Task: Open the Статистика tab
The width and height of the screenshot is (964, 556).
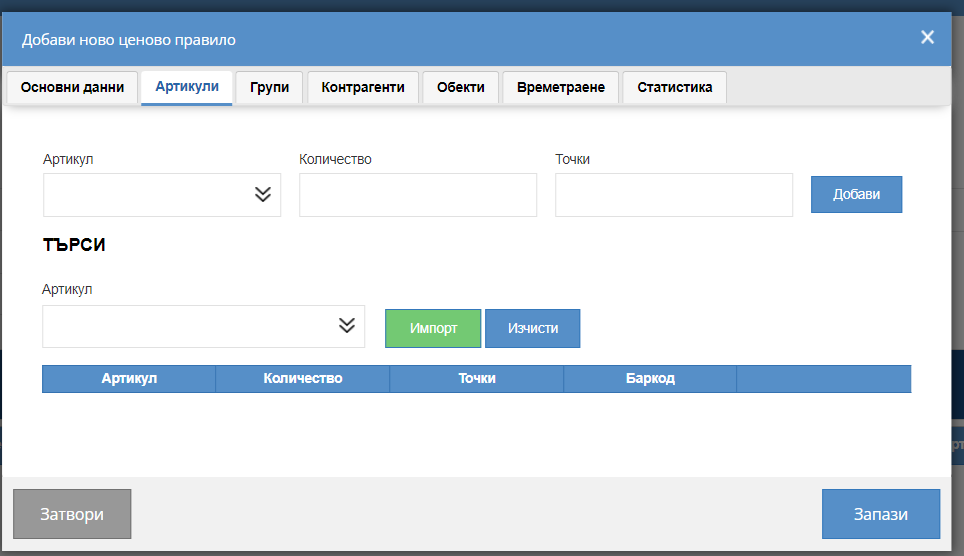Action: click(674, 87)
